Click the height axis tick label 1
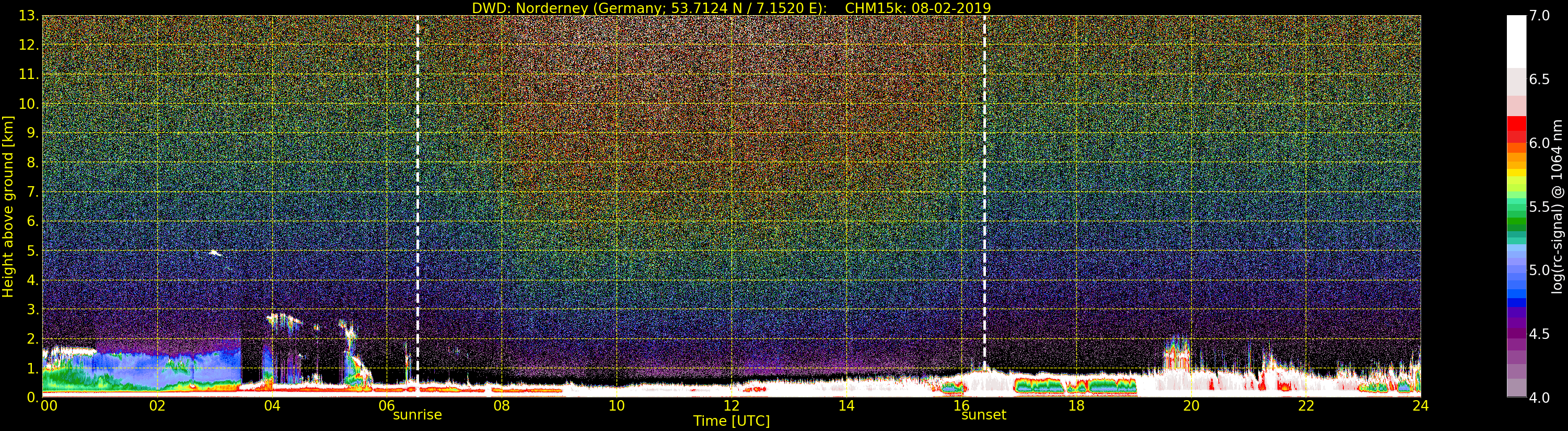1568x431 pixels. [x=32, y=368]
